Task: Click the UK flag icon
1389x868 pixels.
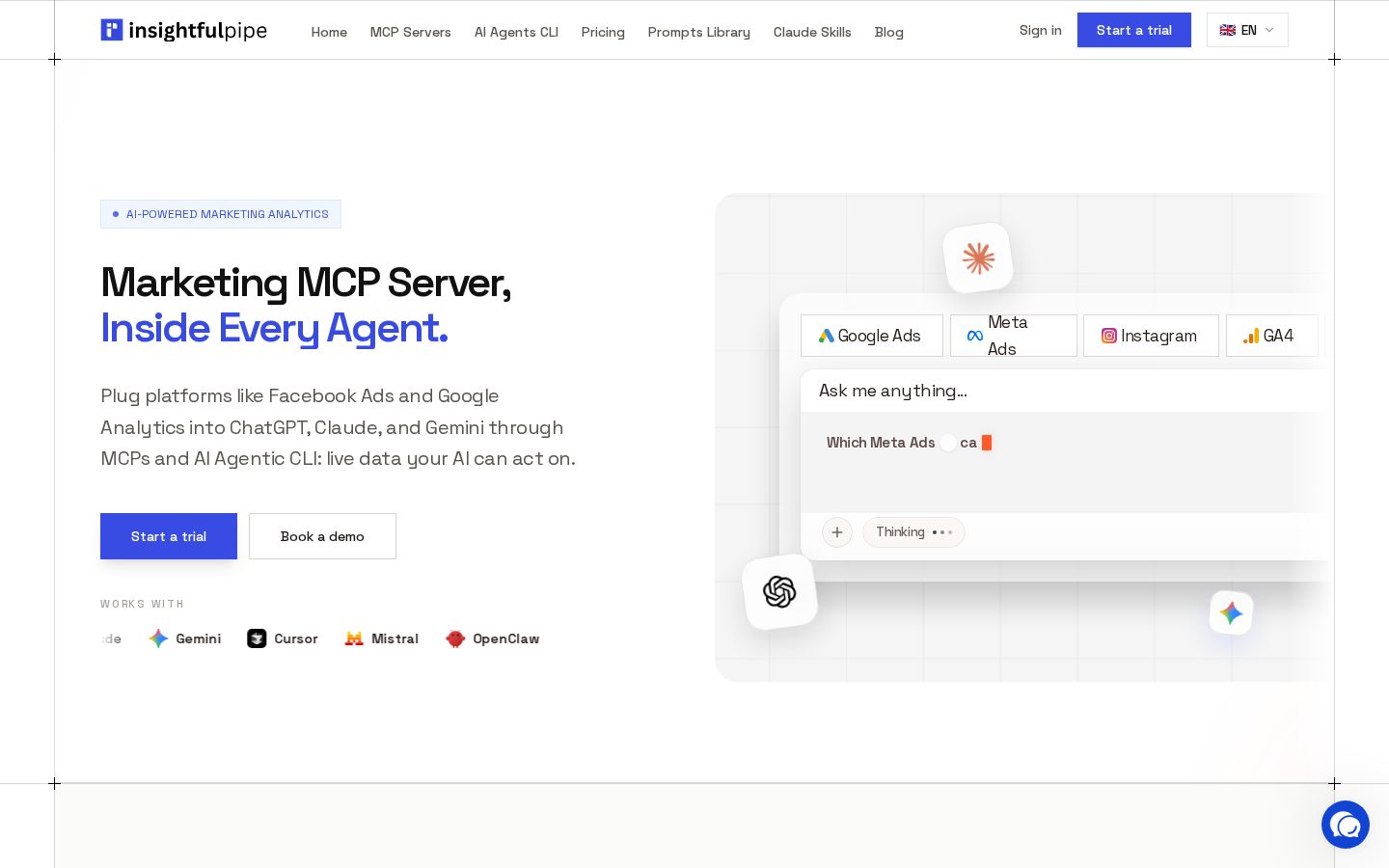Action: pyautogui.click(x=1227, y=30)
